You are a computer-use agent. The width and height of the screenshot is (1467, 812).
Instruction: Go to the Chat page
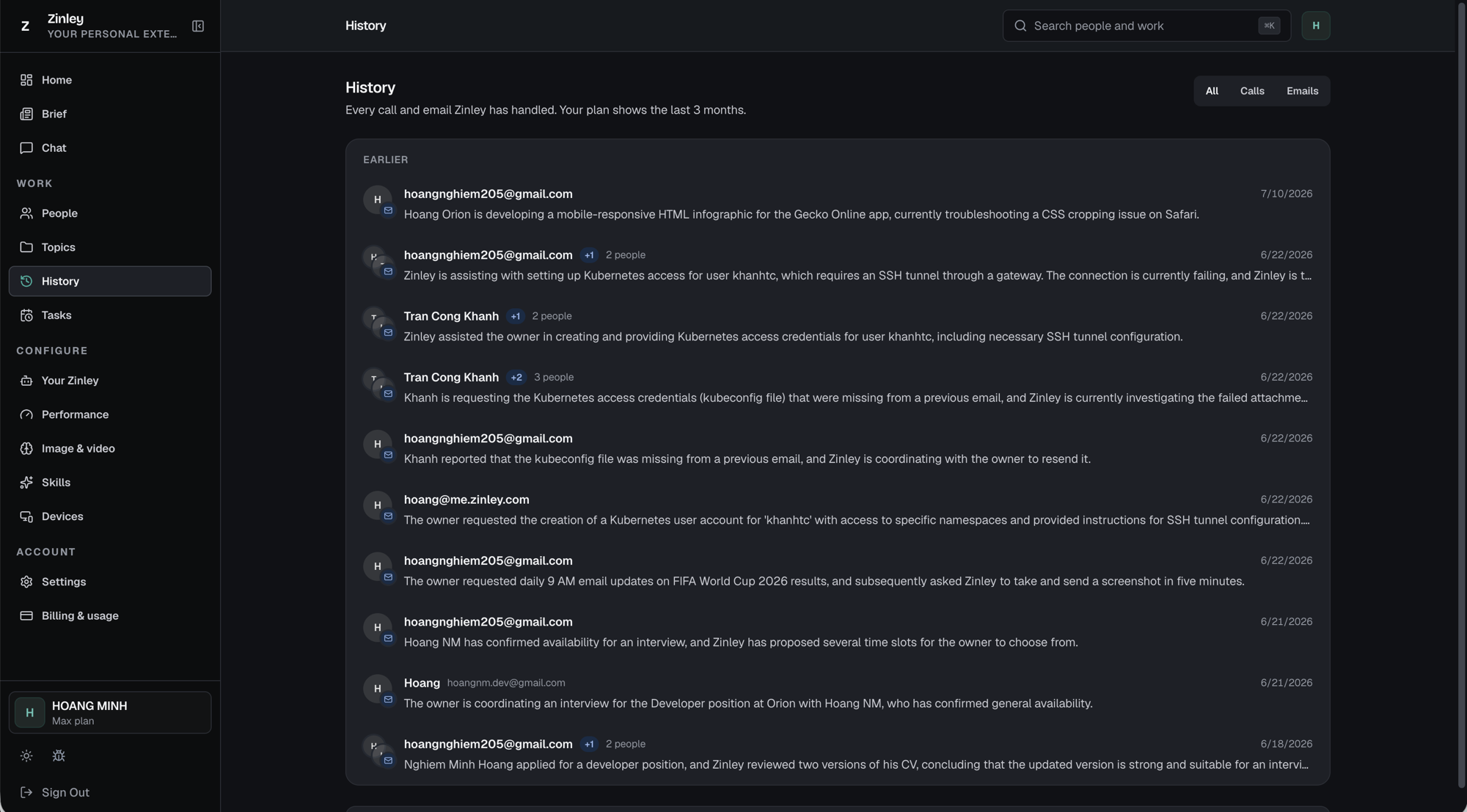tap(110, 148)
